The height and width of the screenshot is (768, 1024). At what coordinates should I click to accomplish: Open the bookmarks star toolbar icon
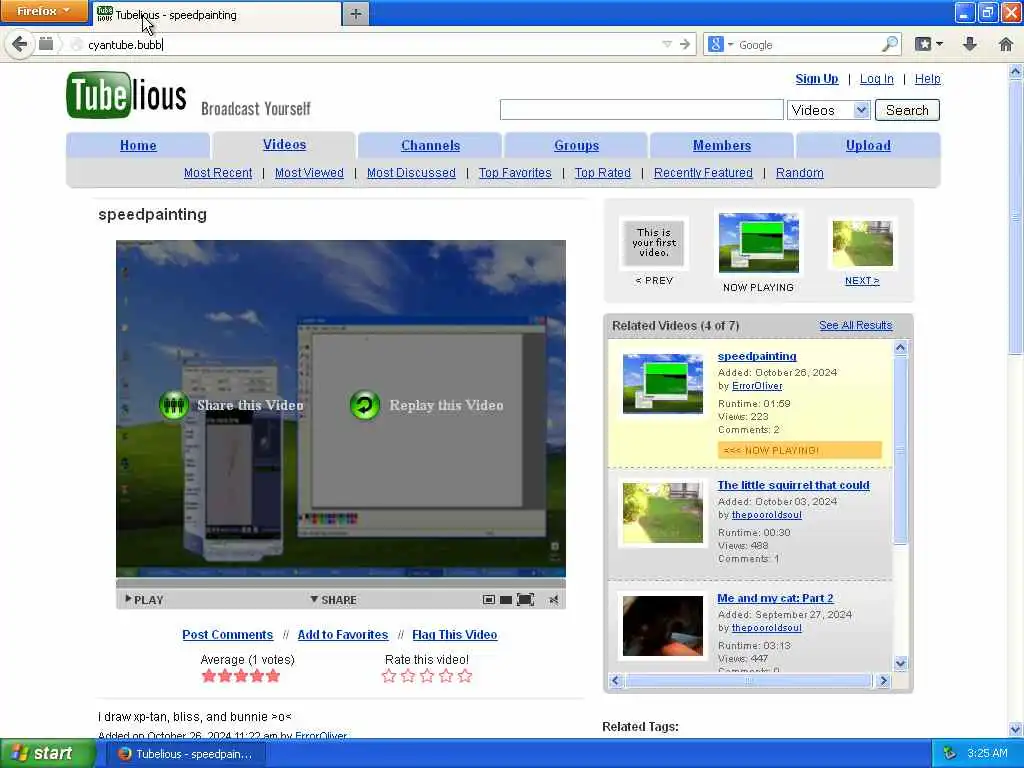point(923,44)
